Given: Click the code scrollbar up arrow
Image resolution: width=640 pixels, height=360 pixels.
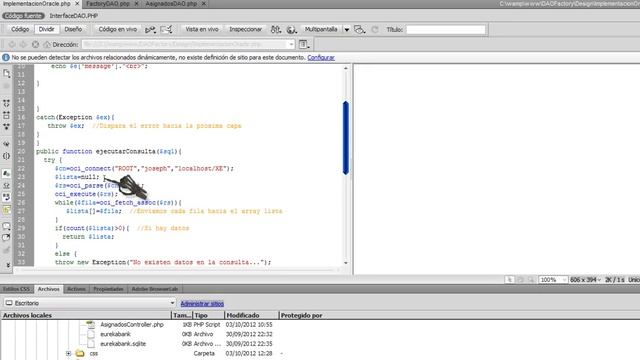Looking at the screenshot, I should [346, 68].
